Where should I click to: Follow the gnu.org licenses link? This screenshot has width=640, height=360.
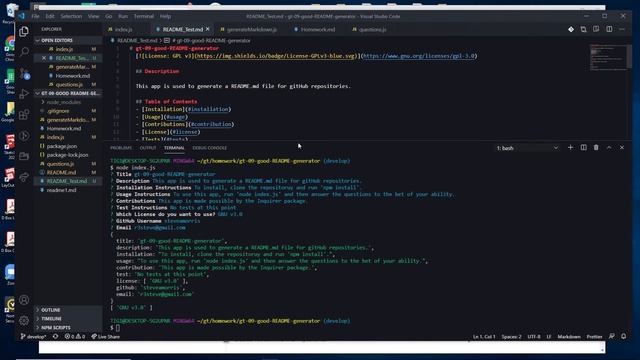(419, 56)
